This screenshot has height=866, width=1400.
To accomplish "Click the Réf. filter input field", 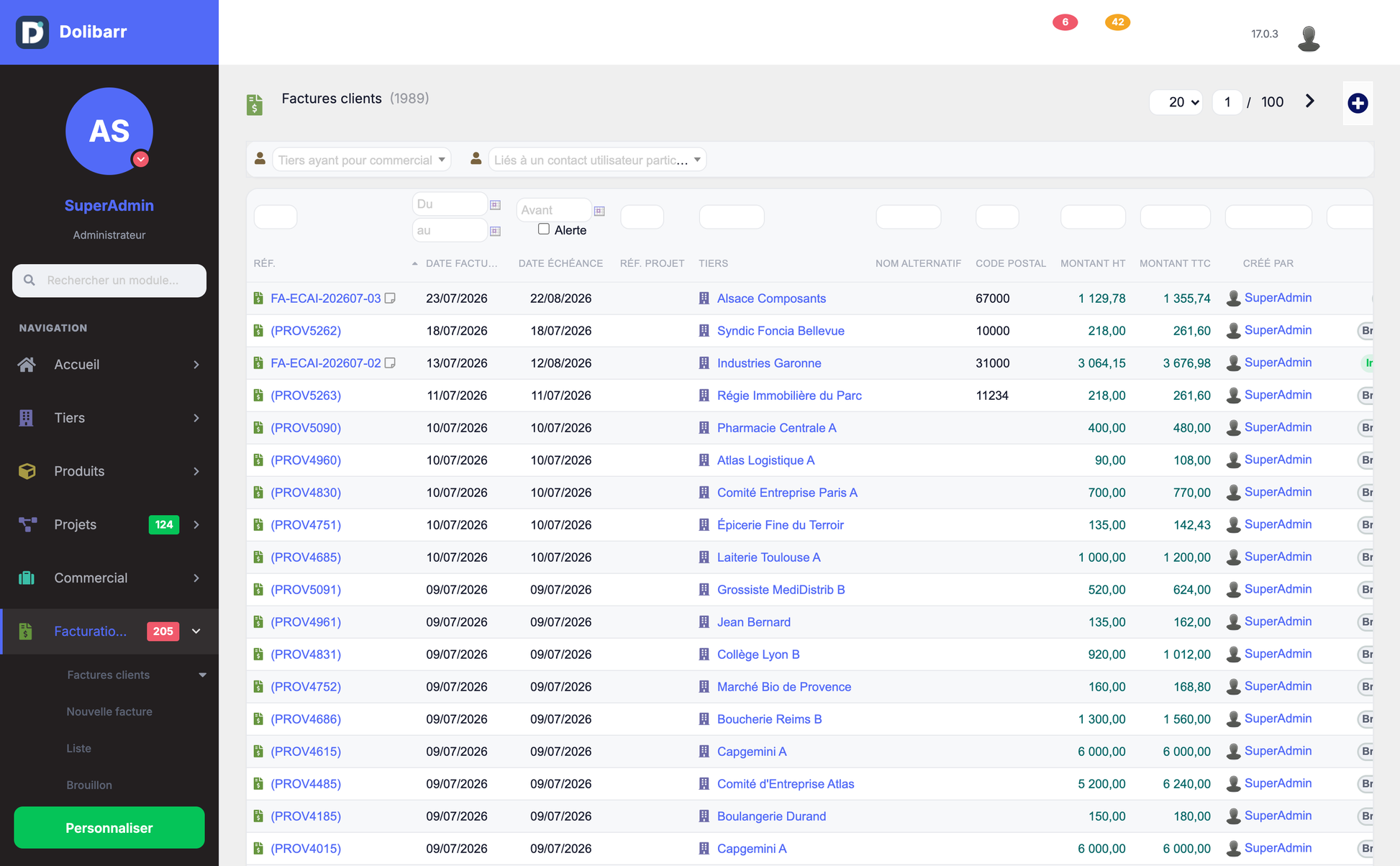I will point(276,216).
